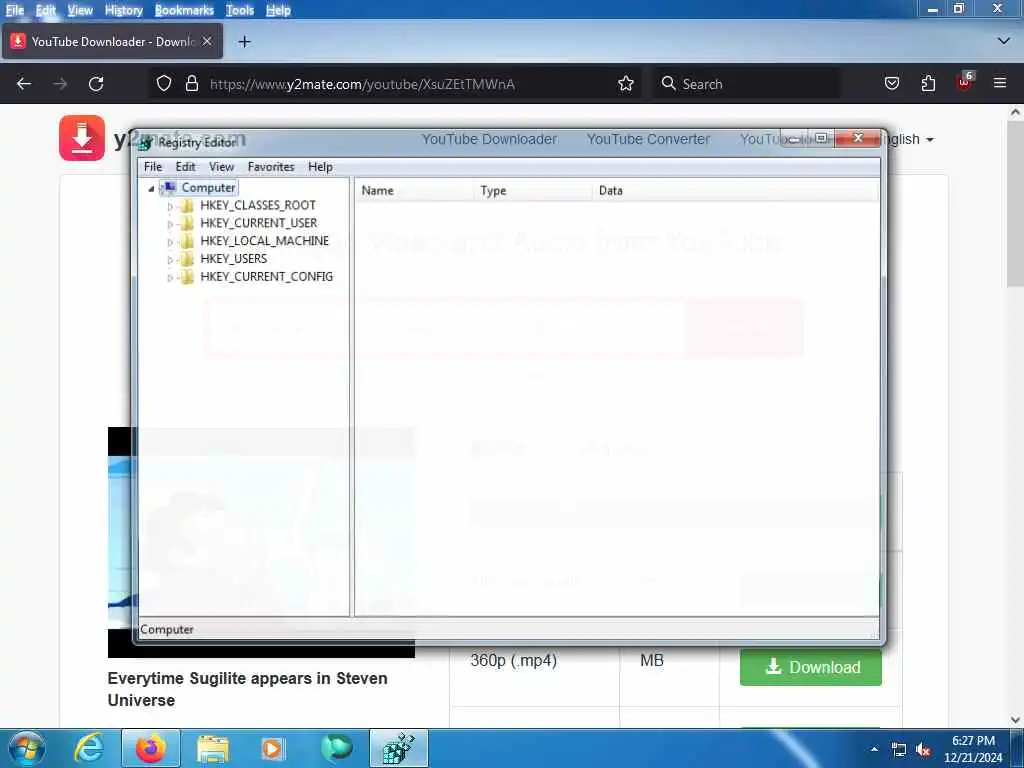1024x768 pixels.
Task: Expand the HKEY_CLASSES_ROOT key
Action: click(x=170, y=206)
